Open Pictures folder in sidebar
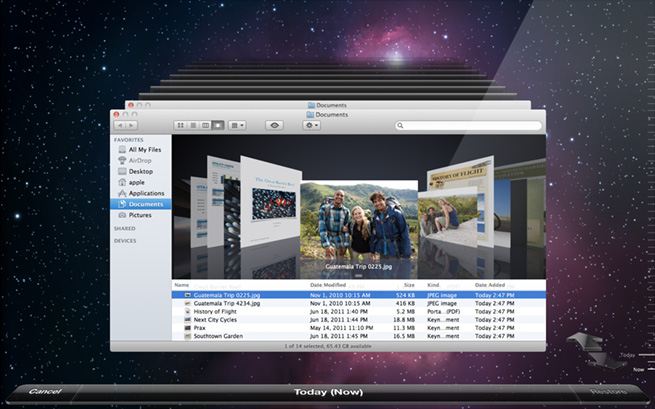The image size is (655, 409). point(140,215)
